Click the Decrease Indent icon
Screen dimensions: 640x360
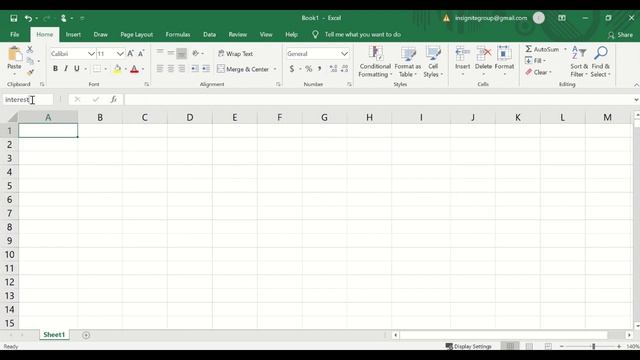coord(195,69)
